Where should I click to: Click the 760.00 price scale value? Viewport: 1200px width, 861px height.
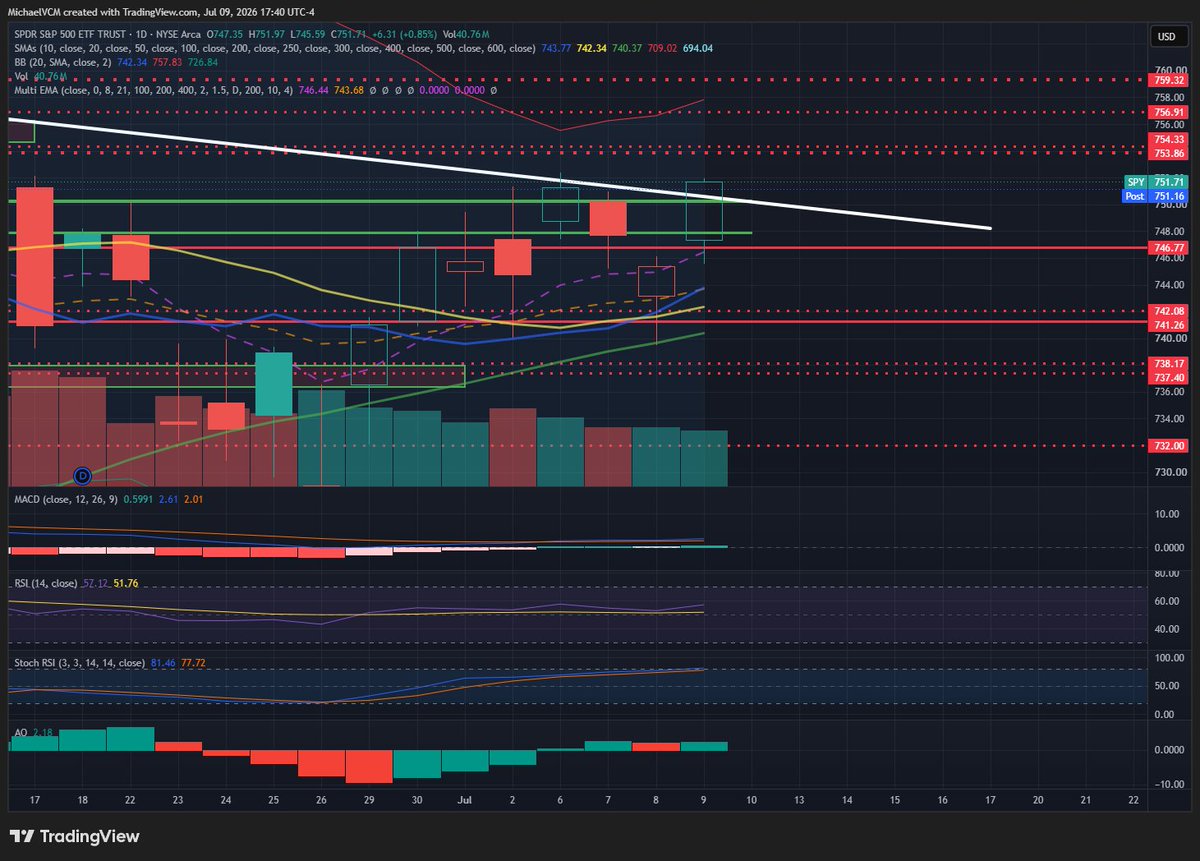(1169, 71)
